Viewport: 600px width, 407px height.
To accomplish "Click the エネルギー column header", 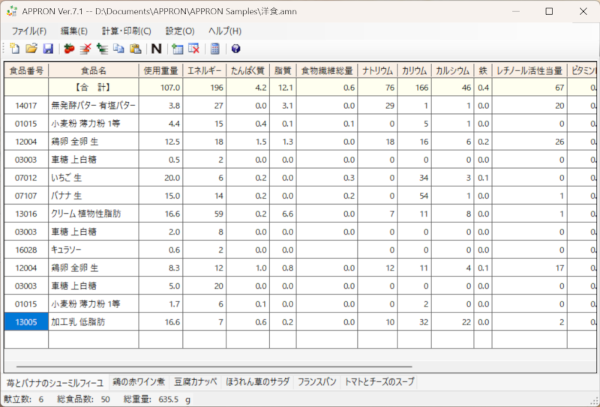I will pyautogui.click(x=205, y=71).
